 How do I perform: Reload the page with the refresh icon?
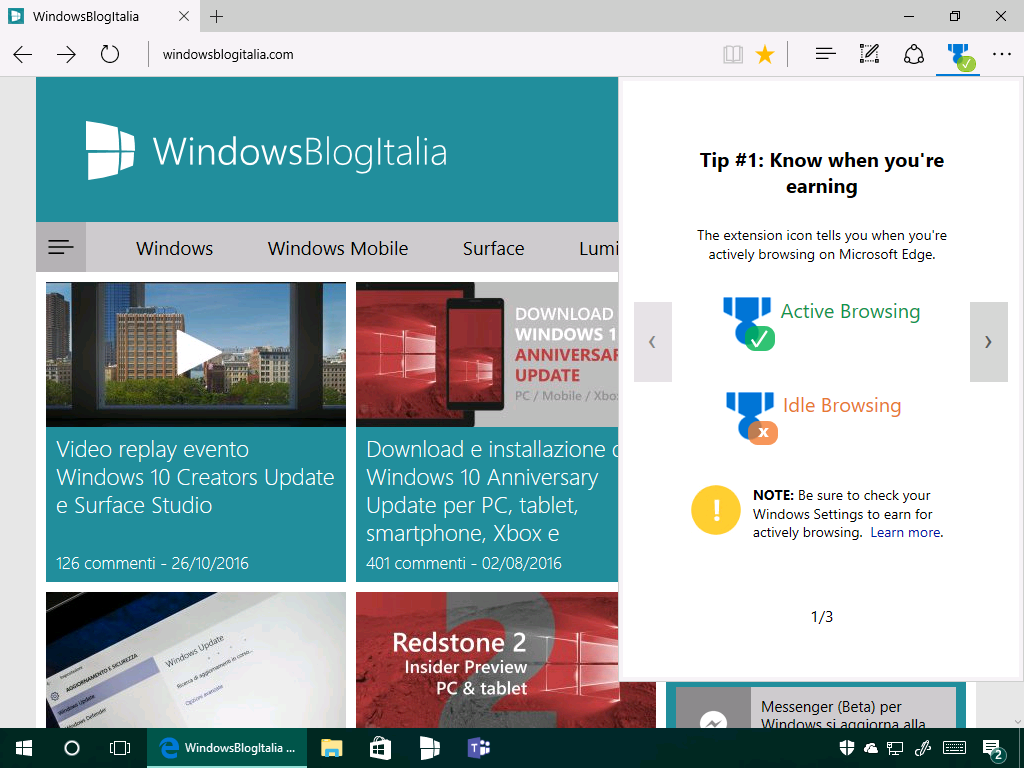coord(110,54)
